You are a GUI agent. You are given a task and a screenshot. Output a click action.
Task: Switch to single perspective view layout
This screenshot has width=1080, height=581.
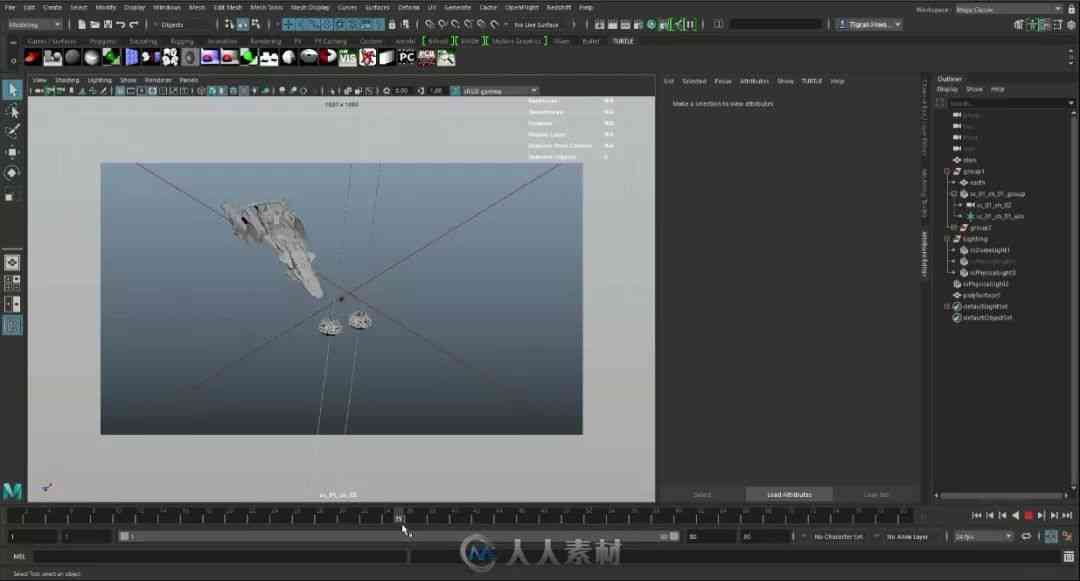(12, 262)
